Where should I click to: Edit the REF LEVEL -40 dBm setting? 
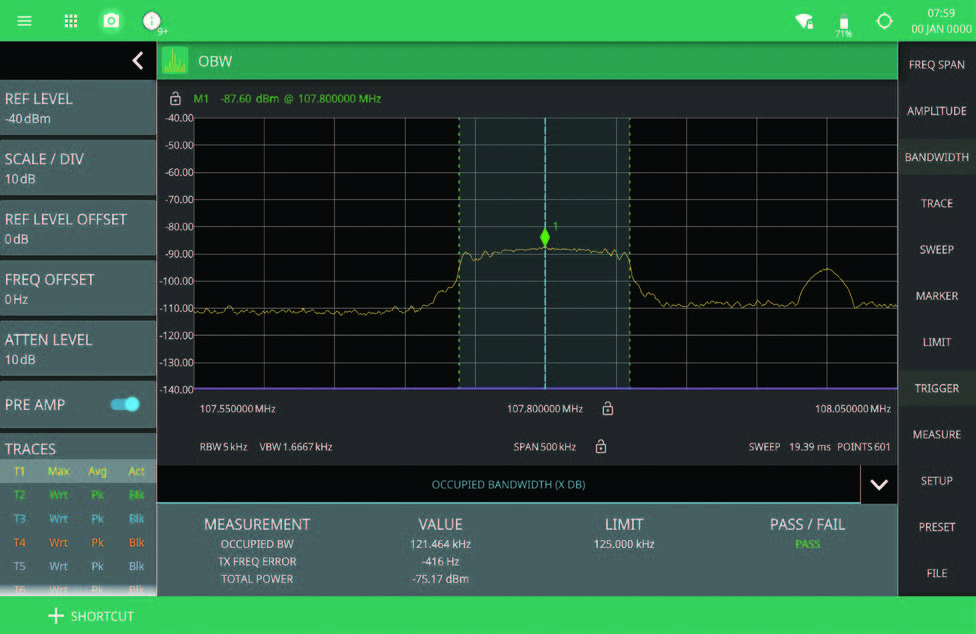(78, 108)
